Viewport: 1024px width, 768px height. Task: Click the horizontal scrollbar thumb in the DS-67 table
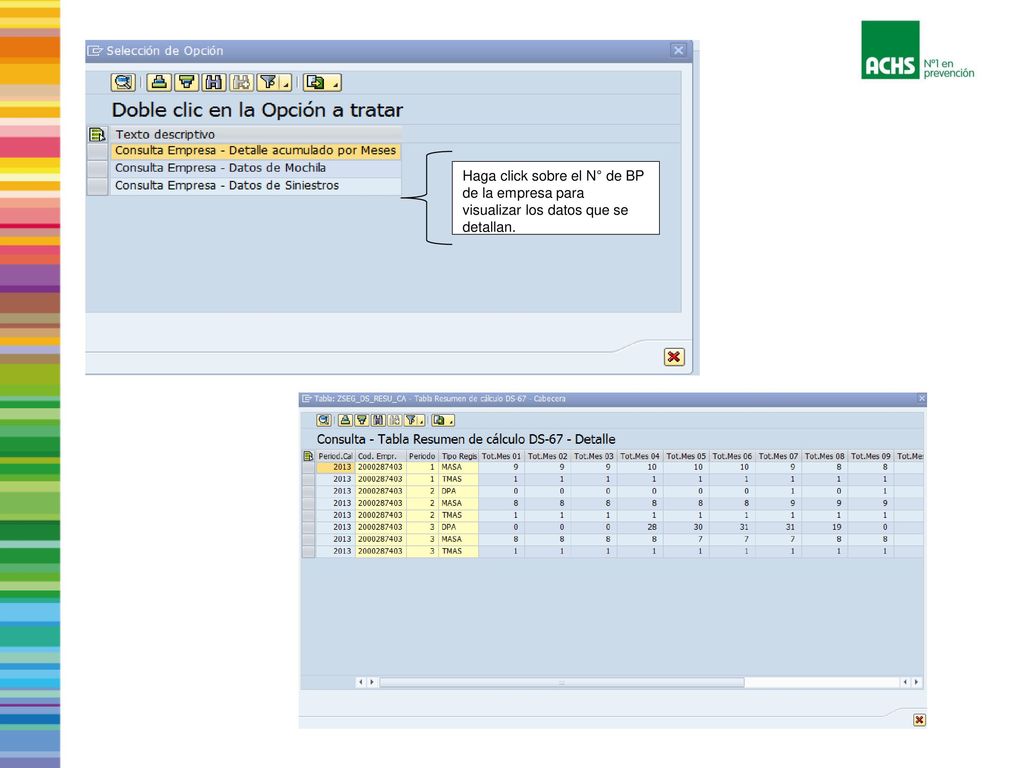pos(562,682)
